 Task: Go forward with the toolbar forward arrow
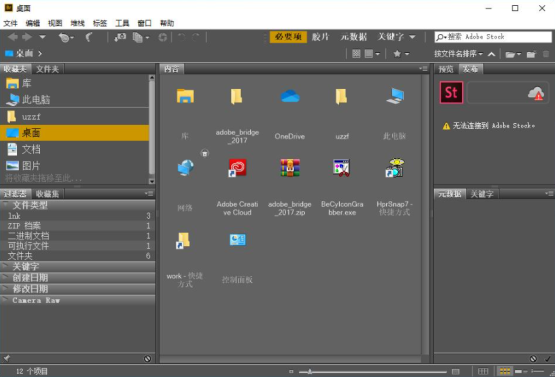click(27, 37)
